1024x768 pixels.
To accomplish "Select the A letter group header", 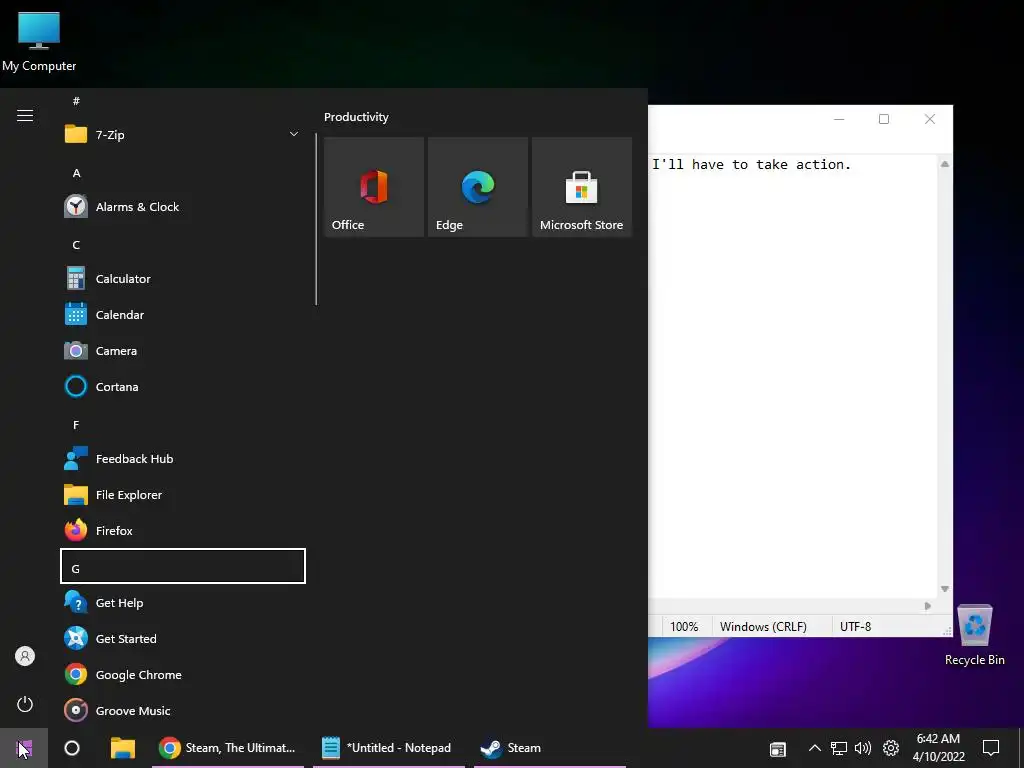I will pyautogui.click(x=182, y=173).
